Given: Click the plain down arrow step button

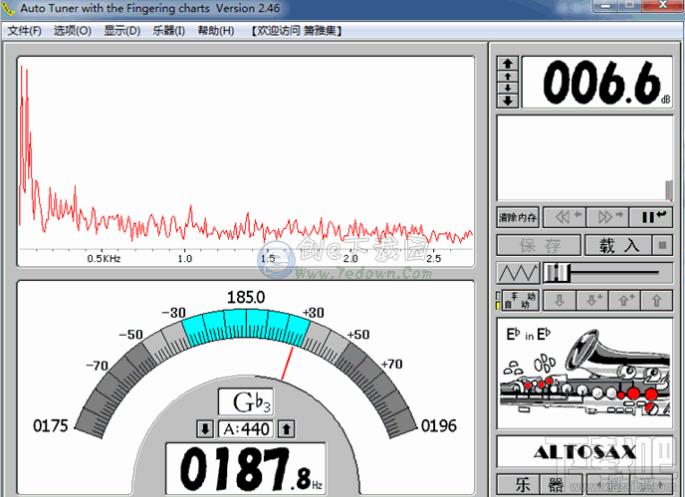Looking at the screenshot, I should [x=559, y=301].
